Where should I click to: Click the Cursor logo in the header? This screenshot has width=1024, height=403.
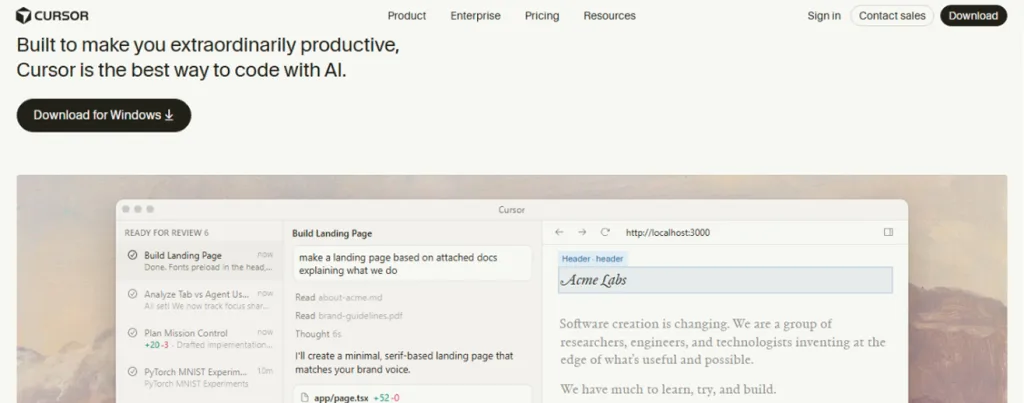pos(52,16)
